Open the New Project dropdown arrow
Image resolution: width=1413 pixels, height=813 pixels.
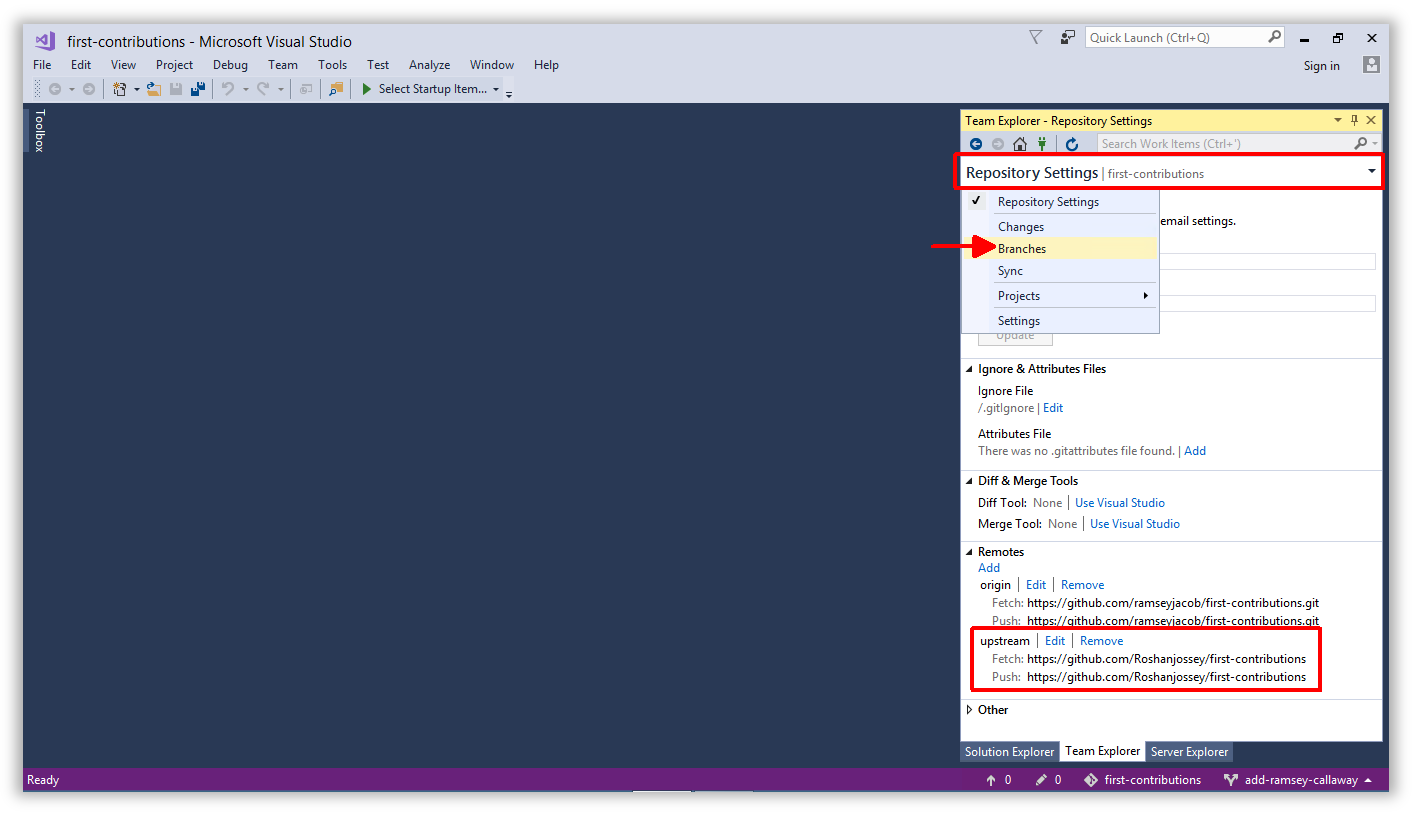(137, 90)
